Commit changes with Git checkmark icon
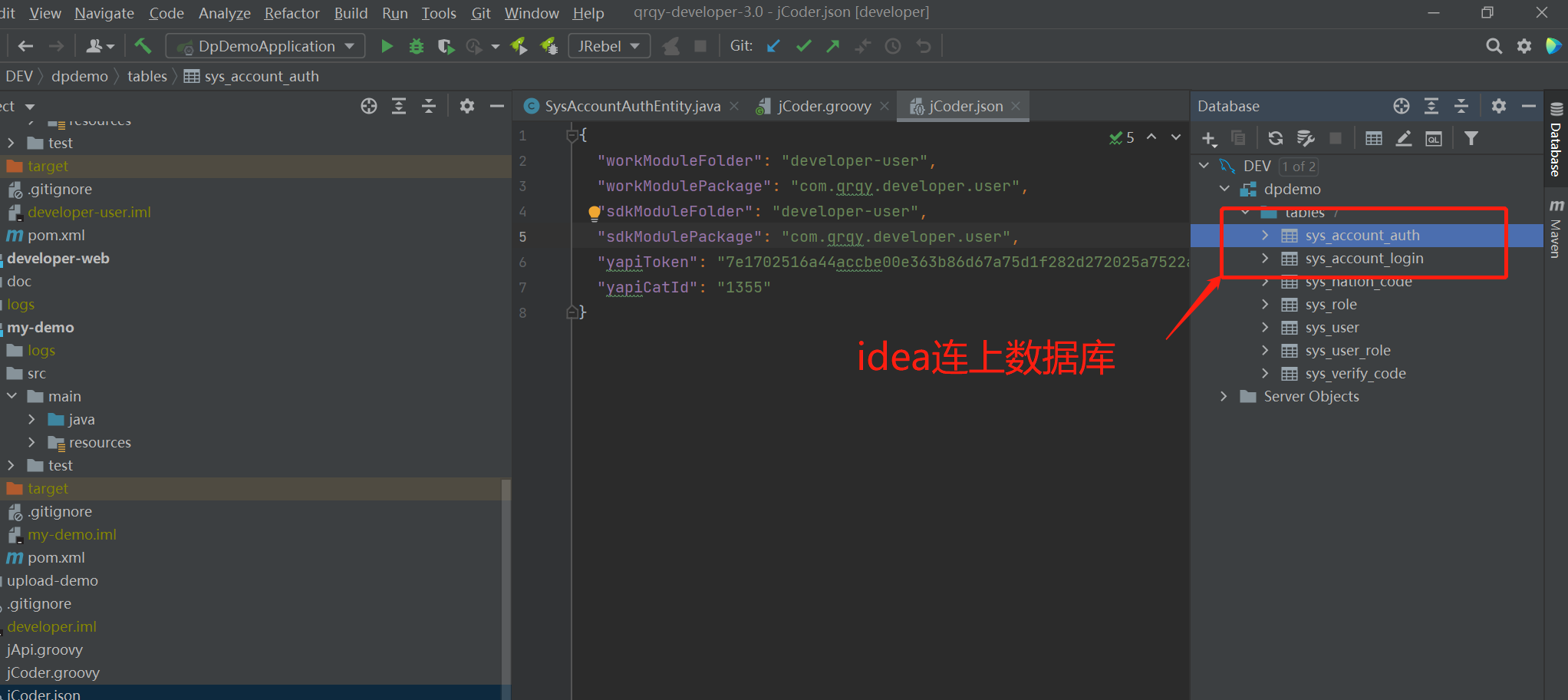The image size is (1568, 700). (x=803, y=46)
